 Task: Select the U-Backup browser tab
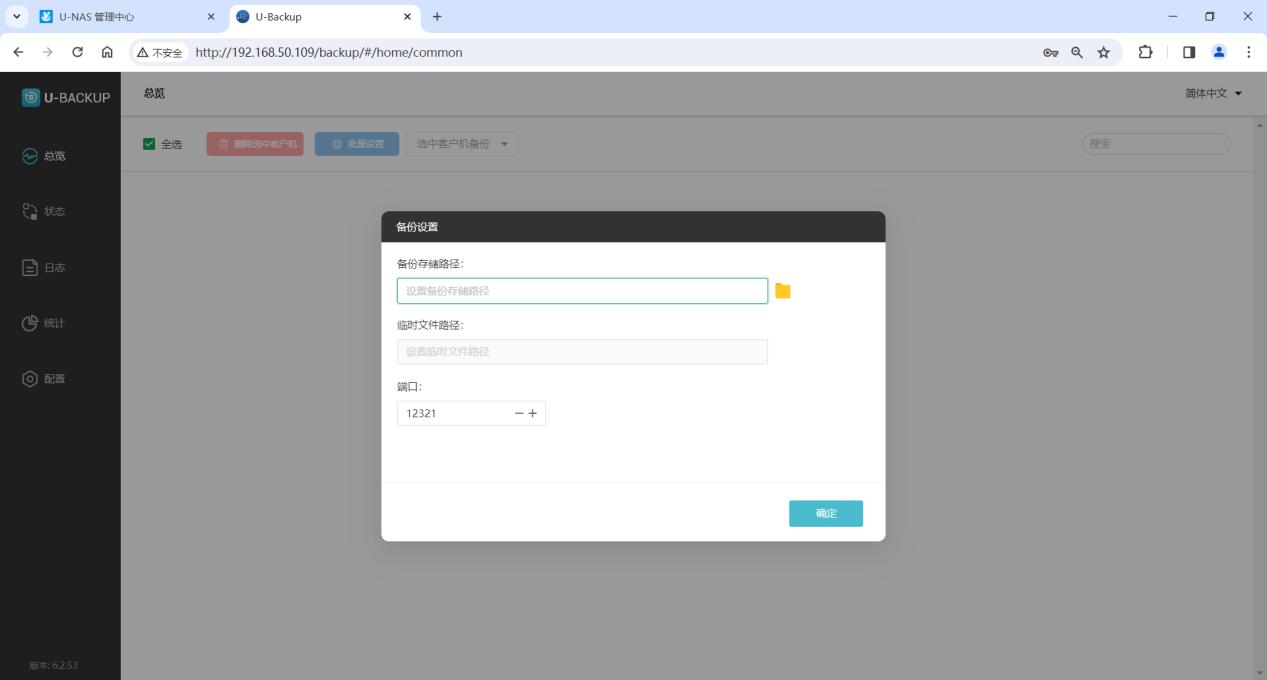[320, 17]
